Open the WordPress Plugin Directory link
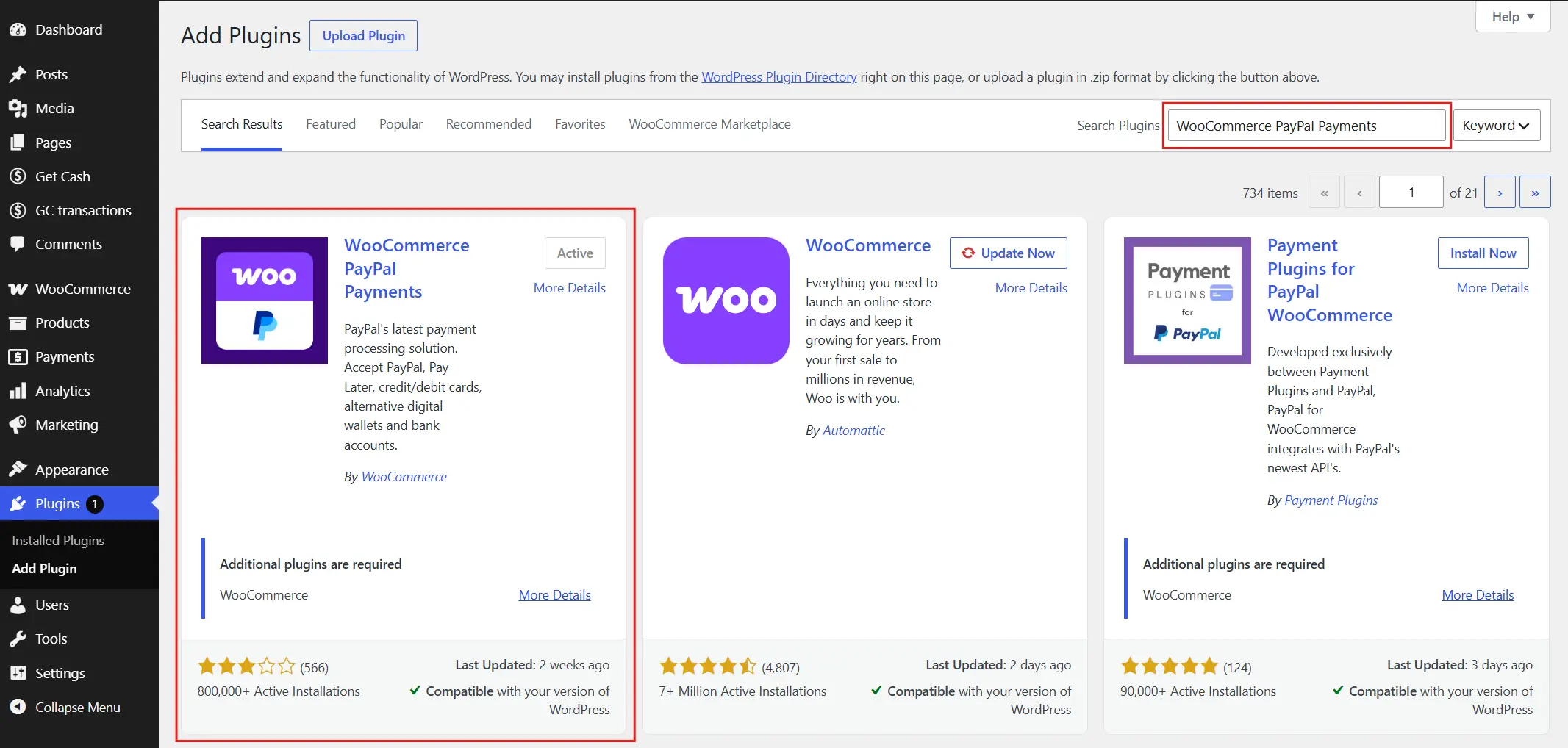The height and width of the screenshot is (748, 1568). point(779,77)
